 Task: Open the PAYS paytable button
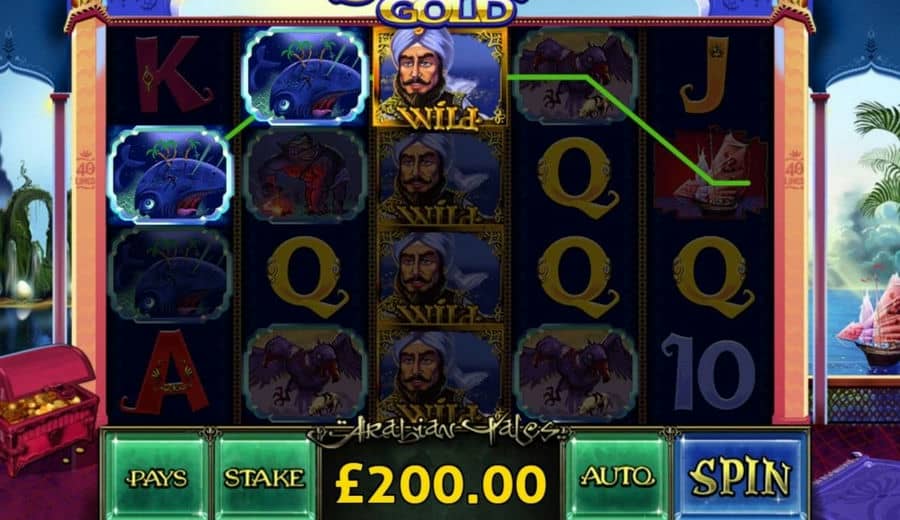(157, 477)
